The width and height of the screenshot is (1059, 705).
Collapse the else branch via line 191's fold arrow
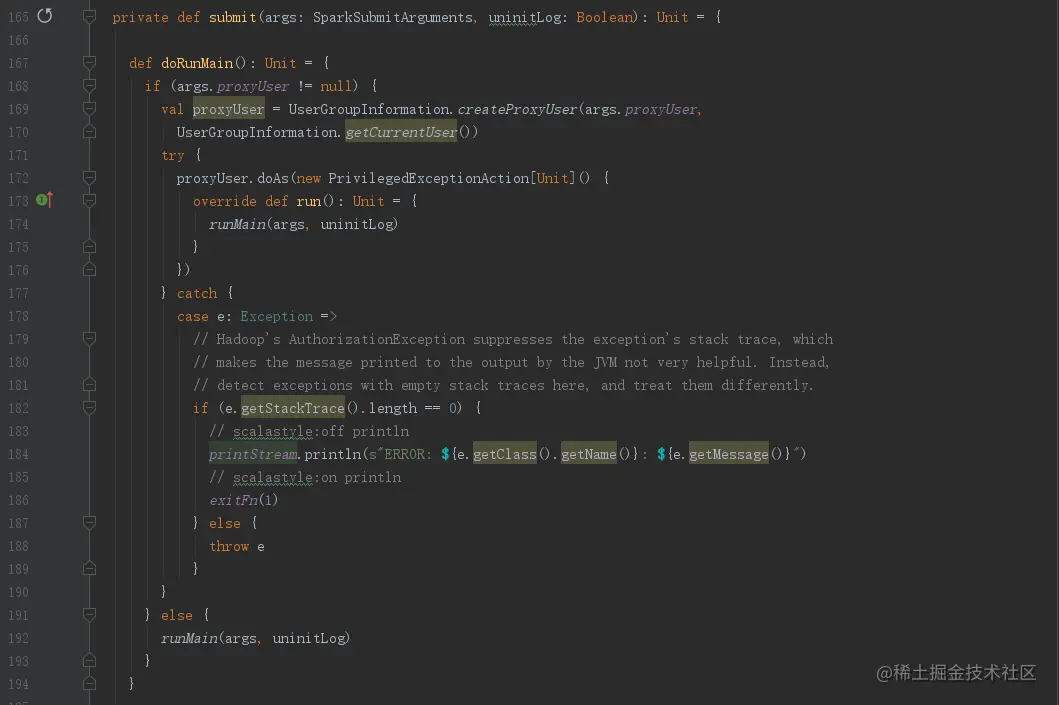coord(89,615)
